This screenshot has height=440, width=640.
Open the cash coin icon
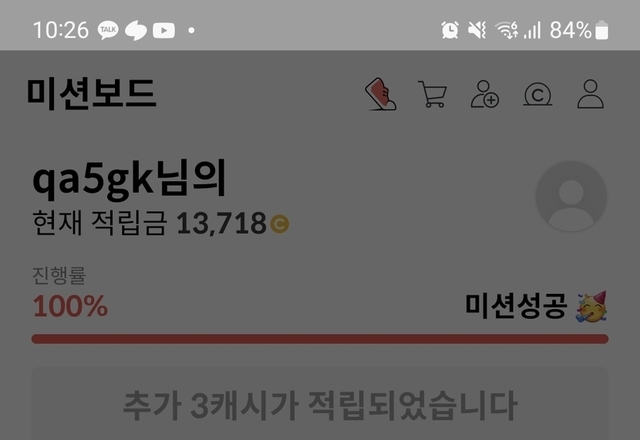pyautogui.click(x=538, y=94)
